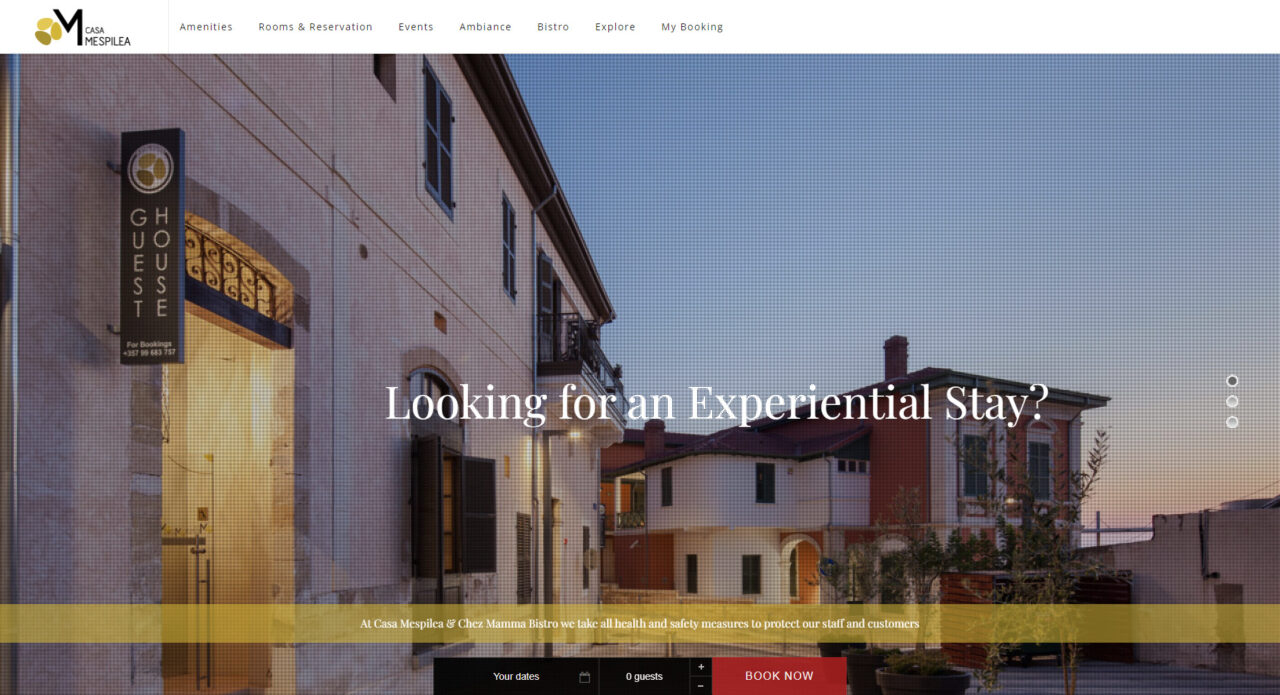Switch to the second slide dot
Viewport: 1280px width, 695px height.
(1232, 401)
